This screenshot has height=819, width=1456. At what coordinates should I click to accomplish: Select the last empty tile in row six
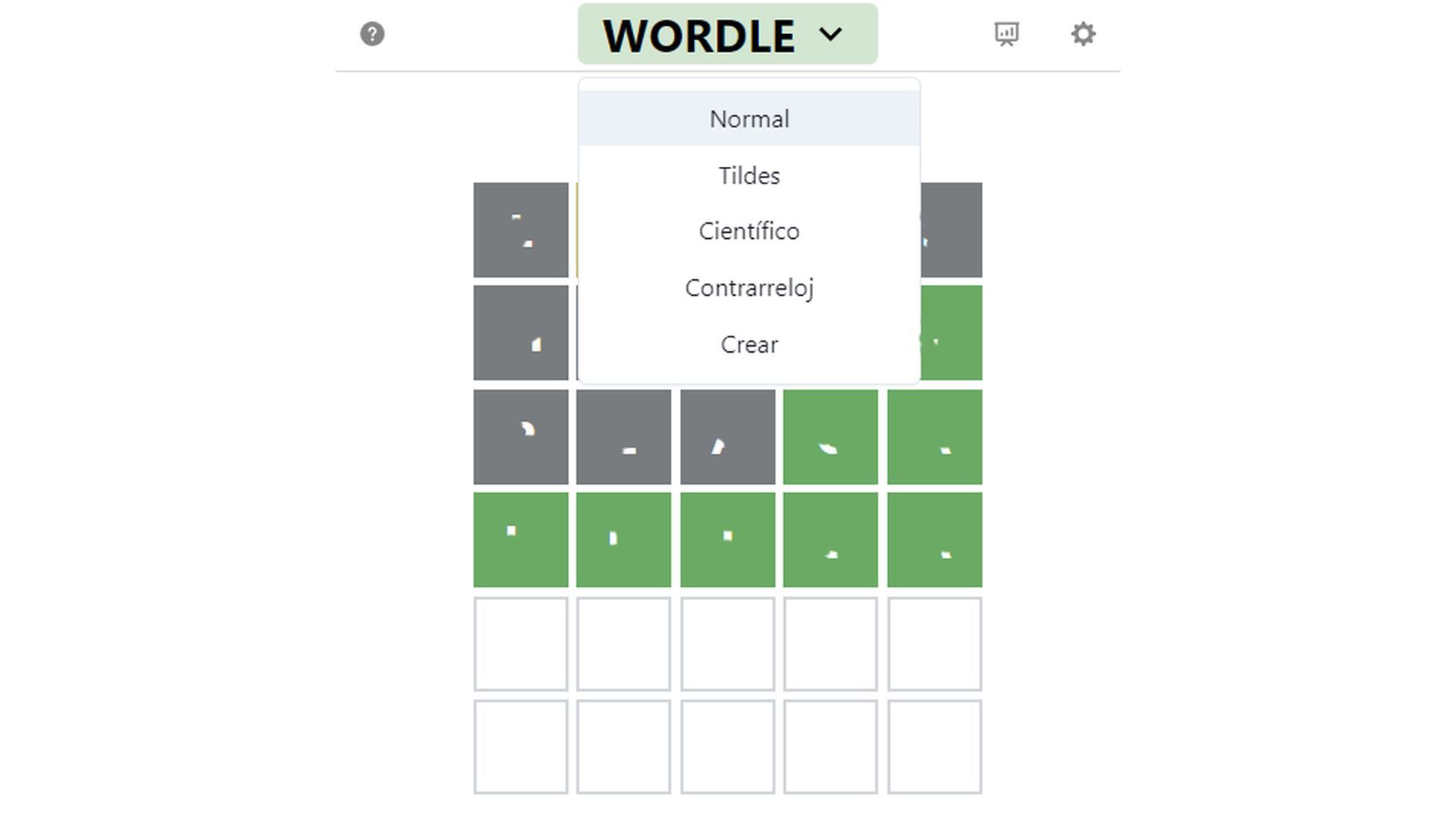pyautogui.click(x=934, y=747)
